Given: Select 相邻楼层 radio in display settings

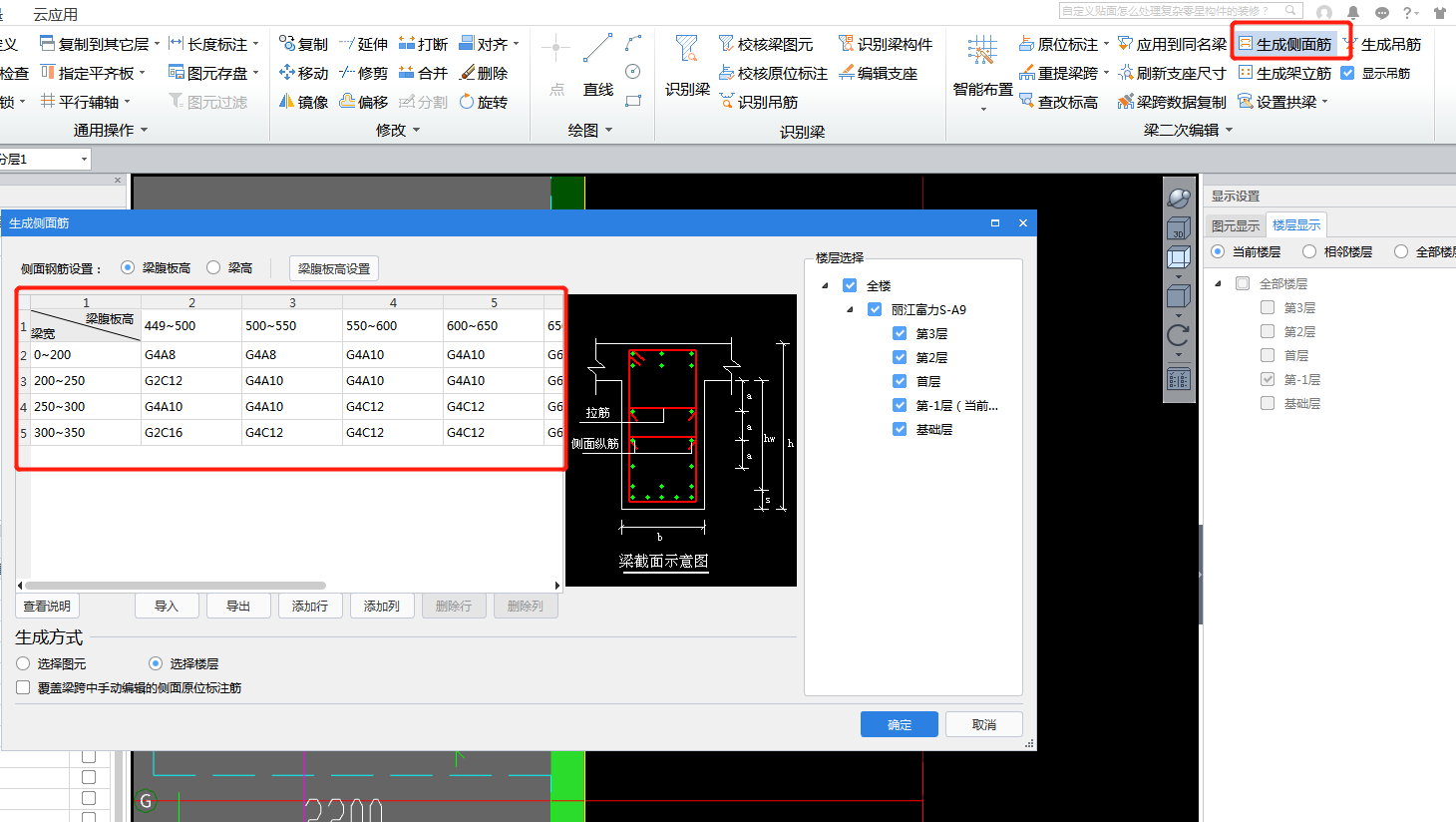Looking at the screenshot, I should [1309, 251].
